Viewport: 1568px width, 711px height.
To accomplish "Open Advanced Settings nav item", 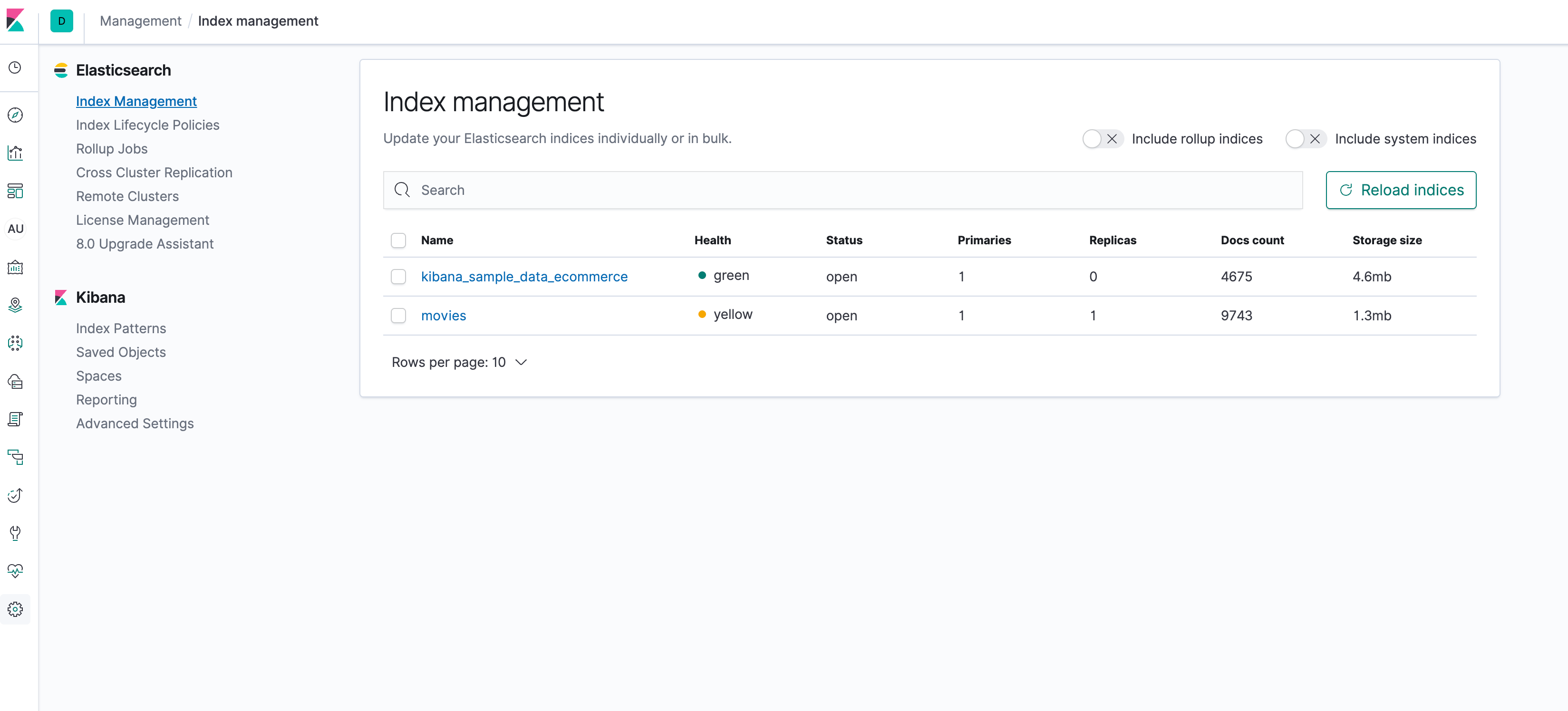I will coord(135,423).
